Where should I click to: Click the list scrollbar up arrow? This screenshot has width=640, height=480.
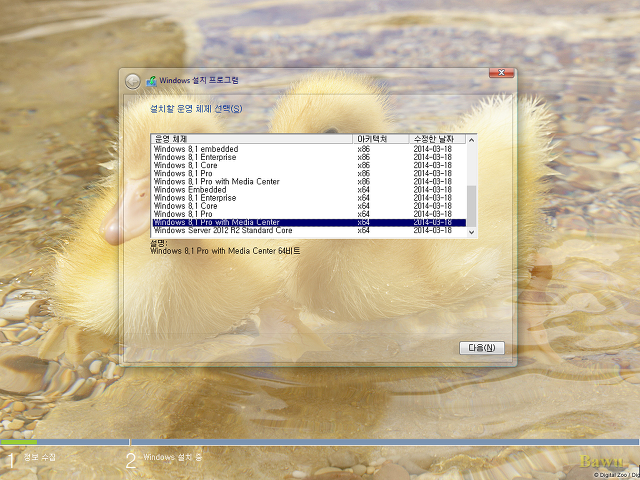471,140
